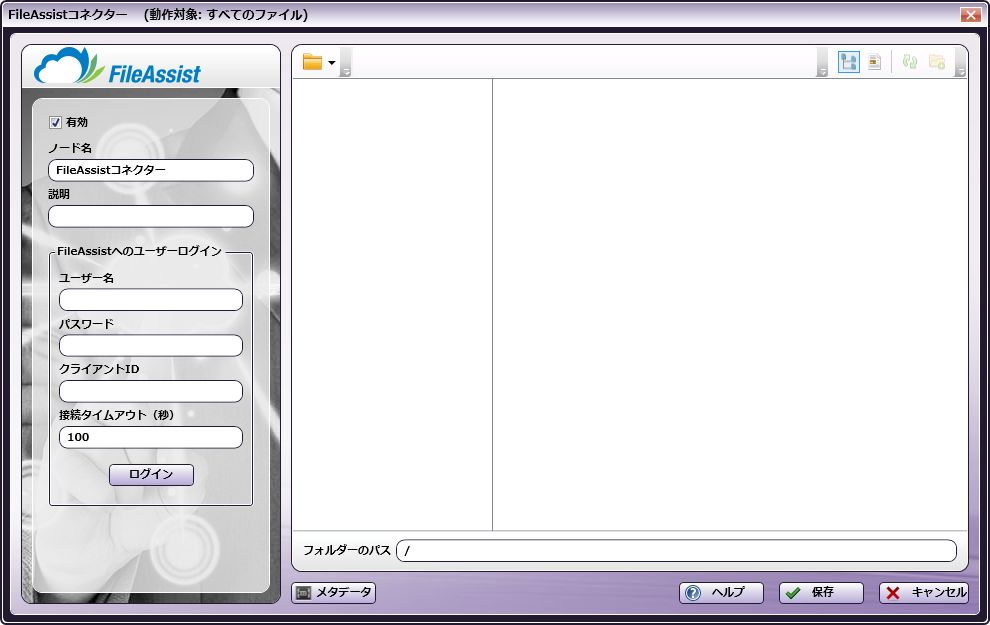The width and height of the screenshot is (990, 625).
Task: Open toolbar overflow grip at far right edge
Action: tap(960, 62)
